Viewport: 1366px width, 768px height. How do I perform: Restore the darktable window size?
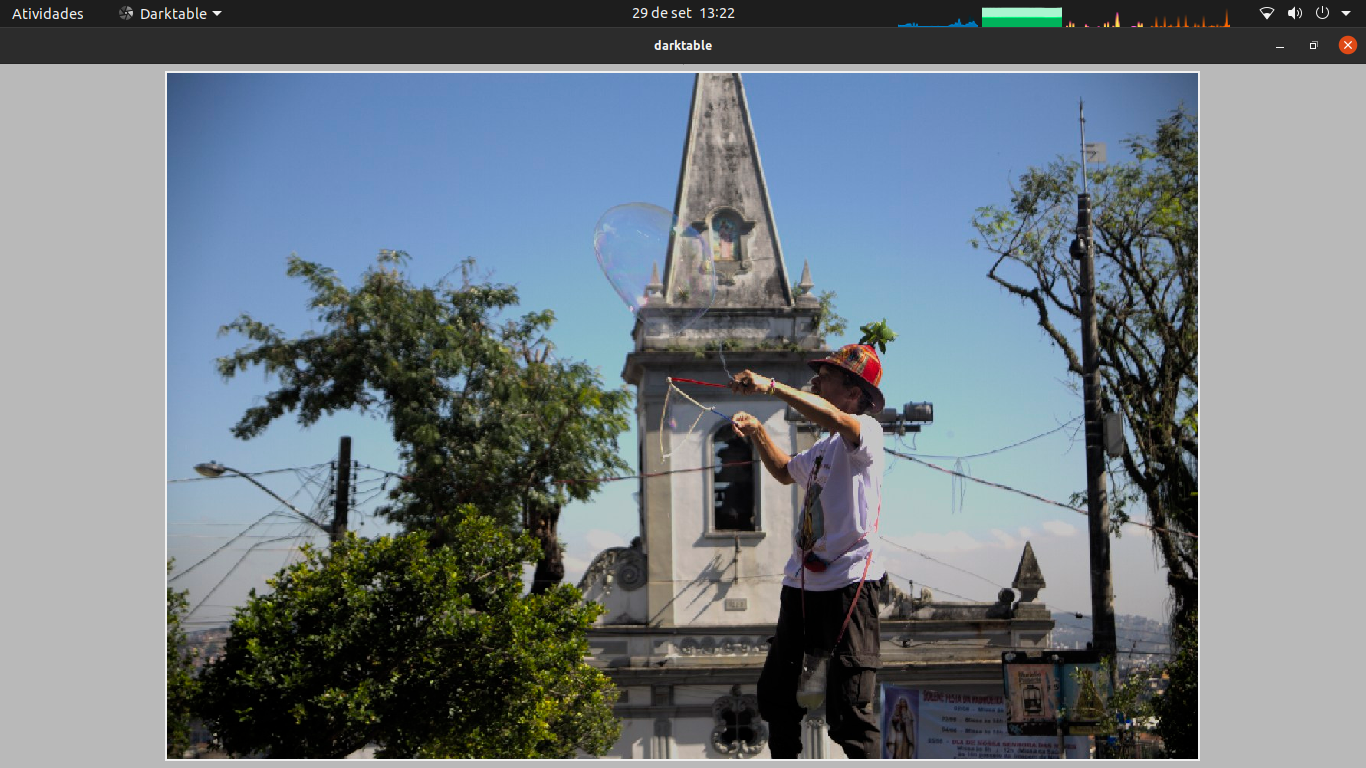point(1314,46)
